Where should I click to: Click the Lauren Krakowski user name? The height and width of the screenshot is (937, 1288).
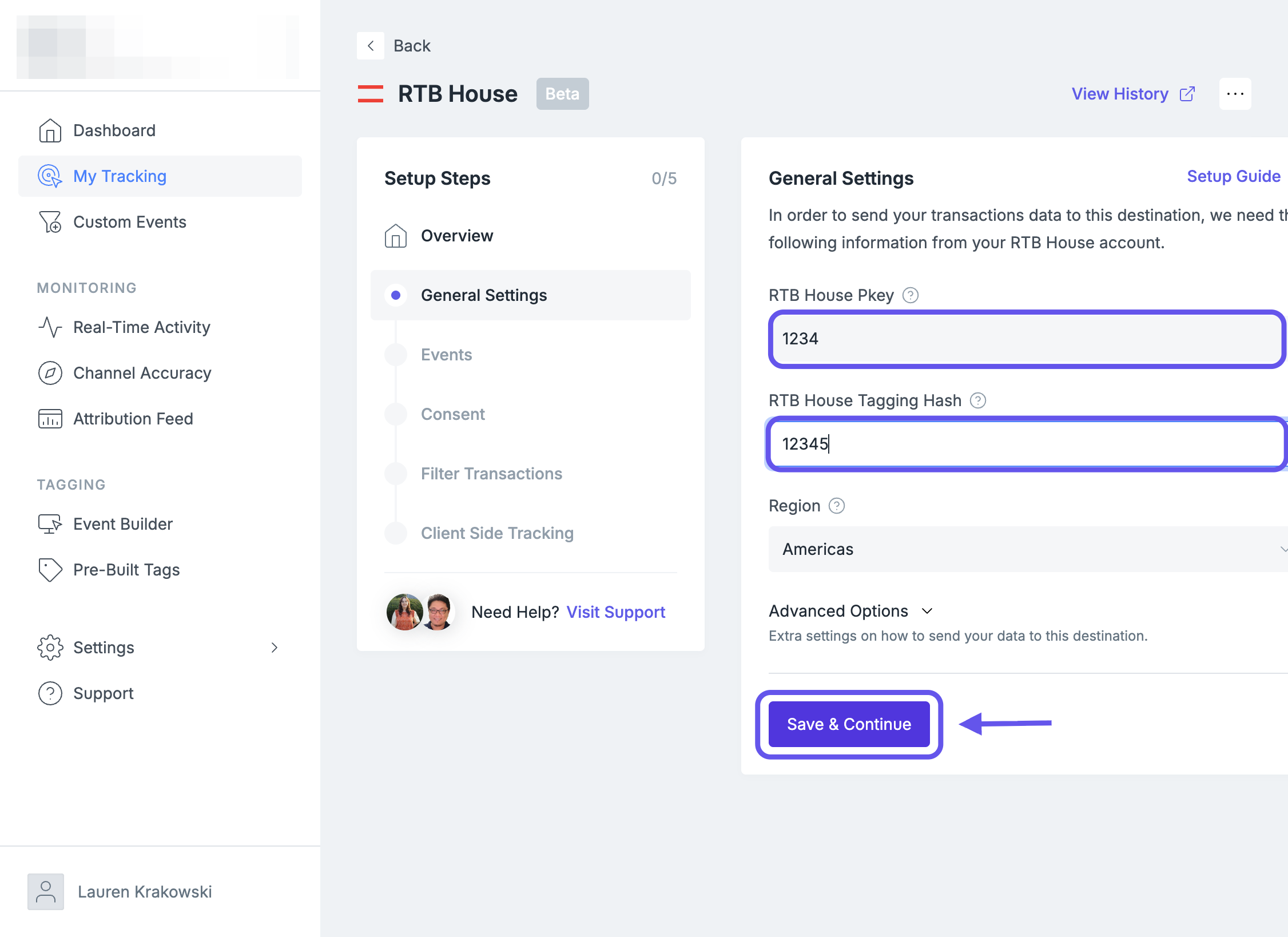(145, 891)
